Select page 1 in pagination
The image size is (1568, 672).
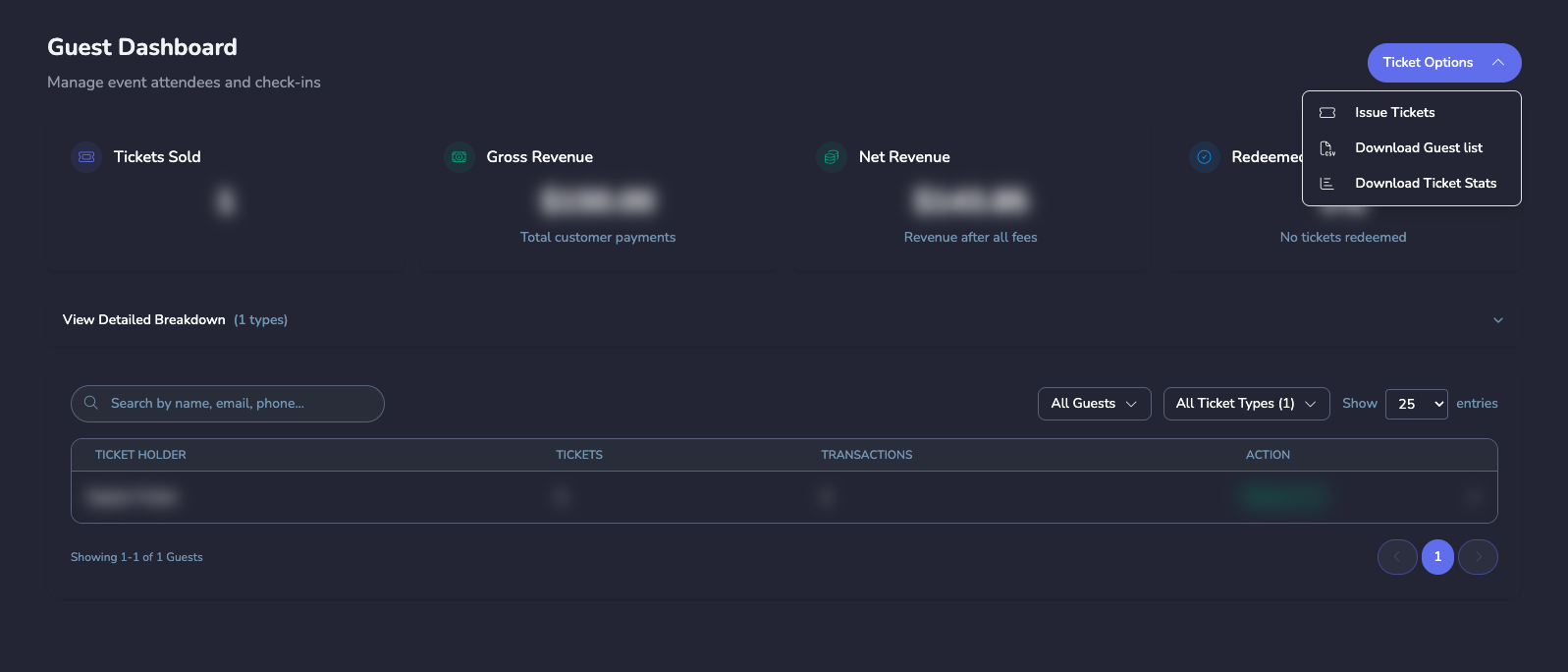1437,557
